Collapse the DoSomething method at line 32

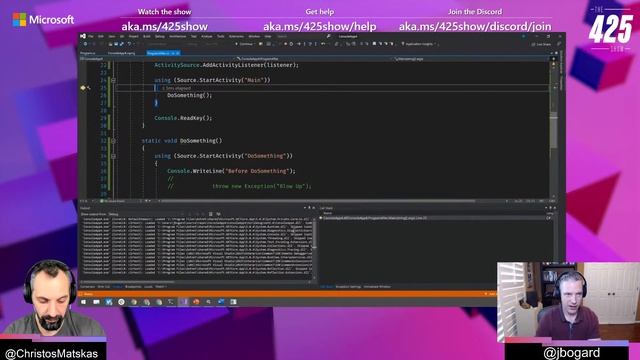pyautogui.click(x=113, y=141)
